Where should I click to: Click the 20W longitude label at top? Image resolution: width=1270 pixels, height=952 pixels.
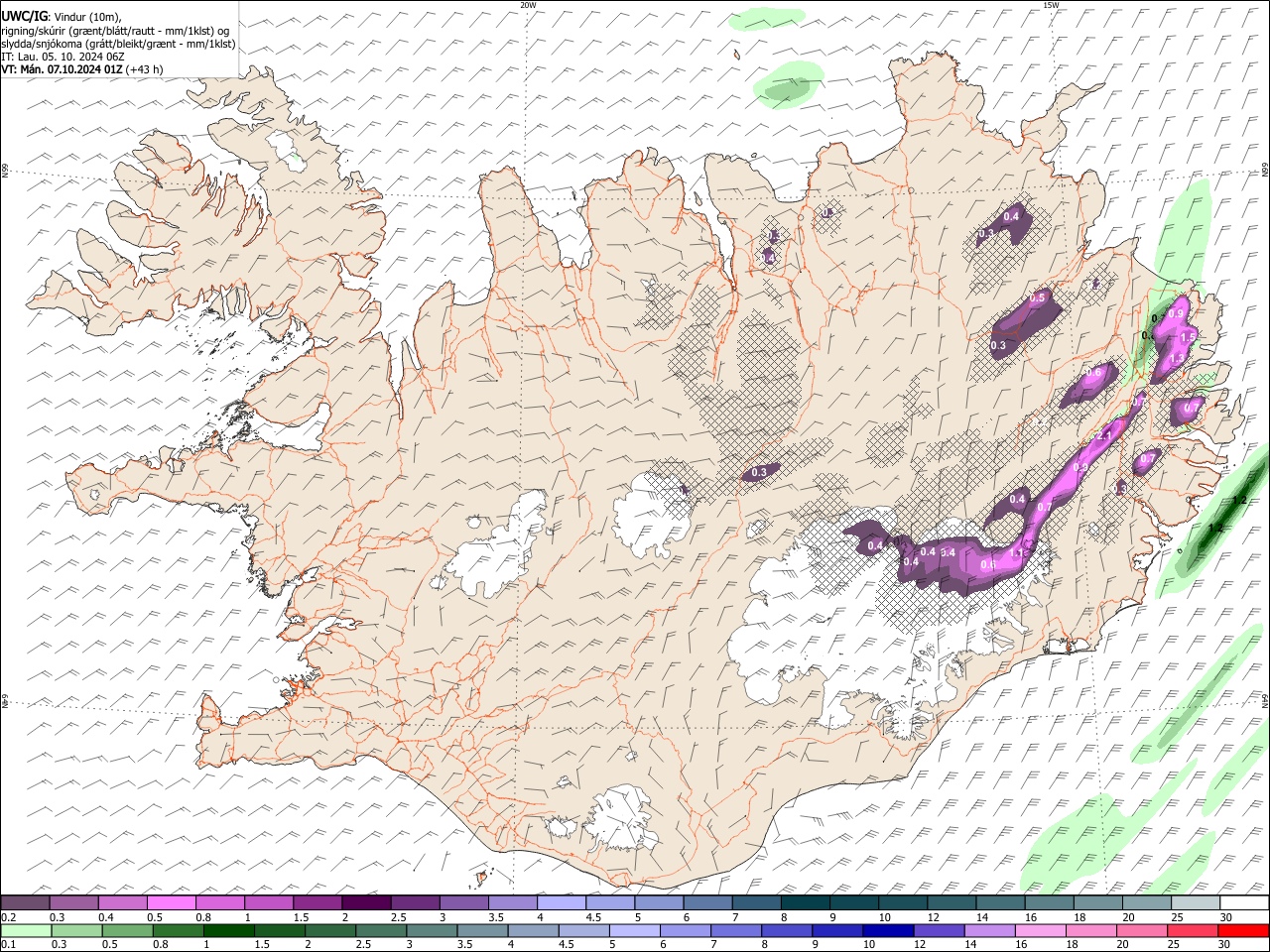tap(528, 5)
